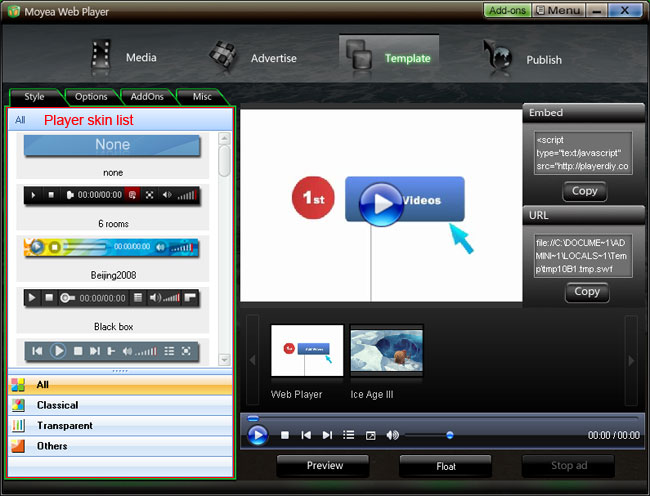Copy the Embed script code
Image resolution: width=650 pixels, height=496 pixels.
pyautogui.click(x=585, y=191)
